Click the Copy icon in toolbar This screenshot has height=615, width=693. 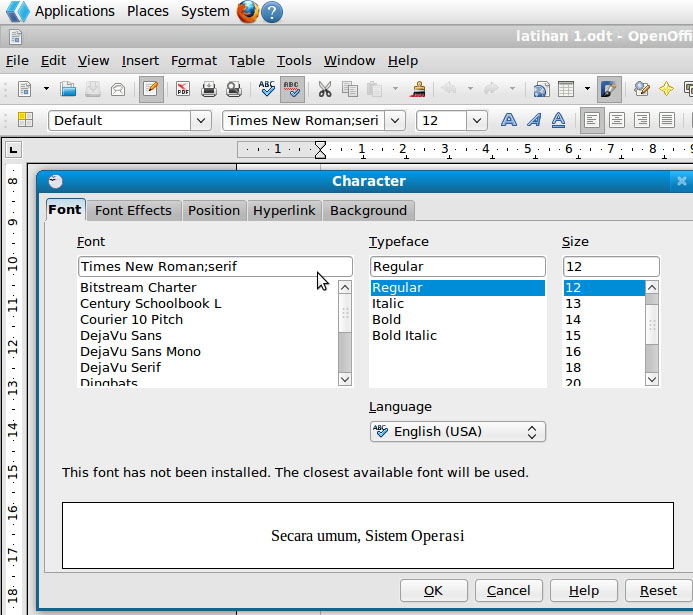(350, 89)
